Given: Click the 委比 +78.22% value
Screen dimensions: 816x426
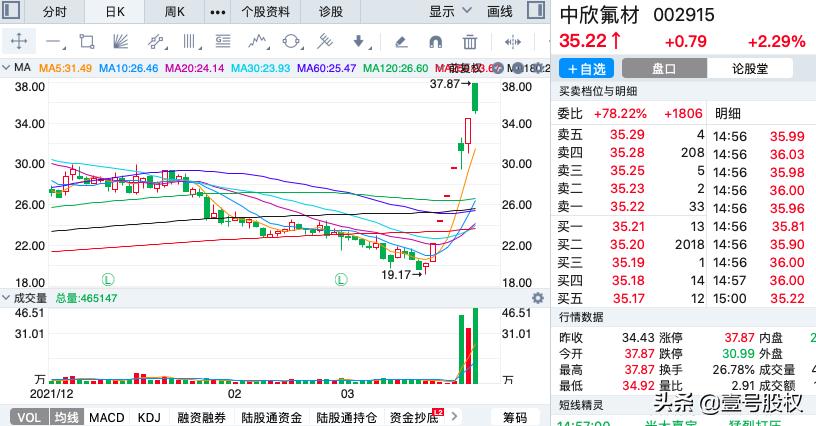Looking at the screenshot, I should point(620,113).
